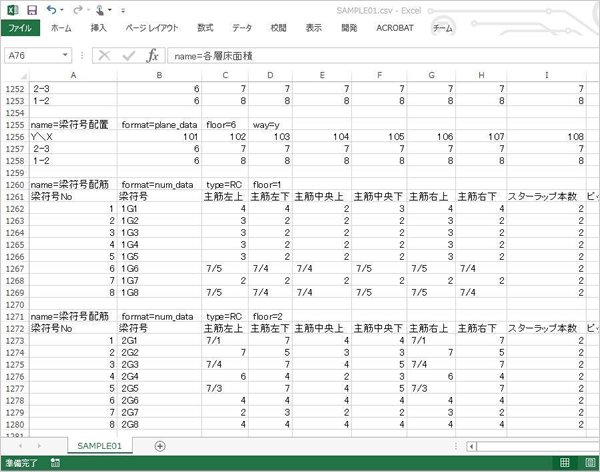Image resolution: width=600 pixels, height=472 pixels.
Task: Click the Name Box showing A76
Action: pos(34,56)
